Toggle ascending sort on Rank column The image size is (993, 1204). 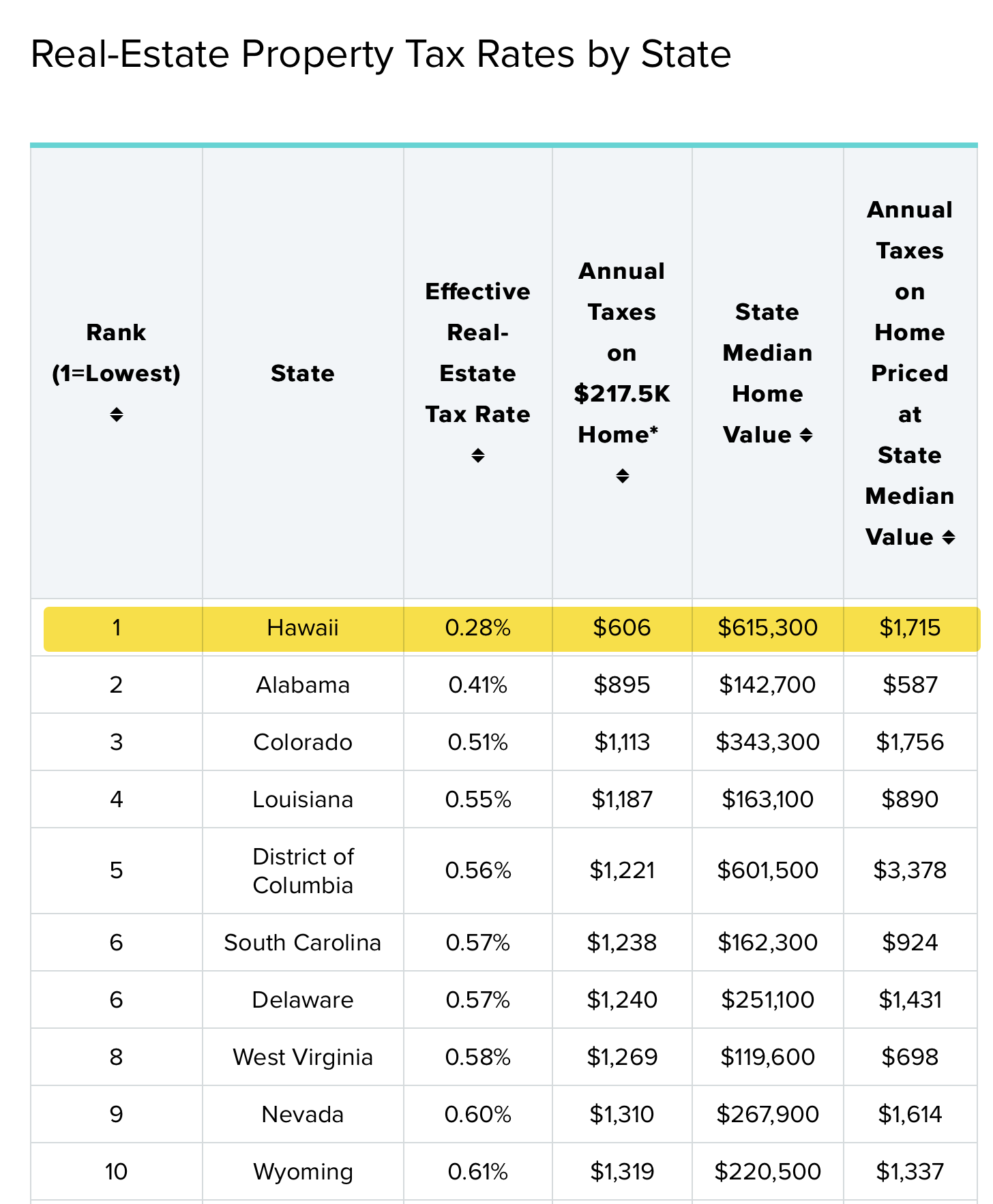116,415
